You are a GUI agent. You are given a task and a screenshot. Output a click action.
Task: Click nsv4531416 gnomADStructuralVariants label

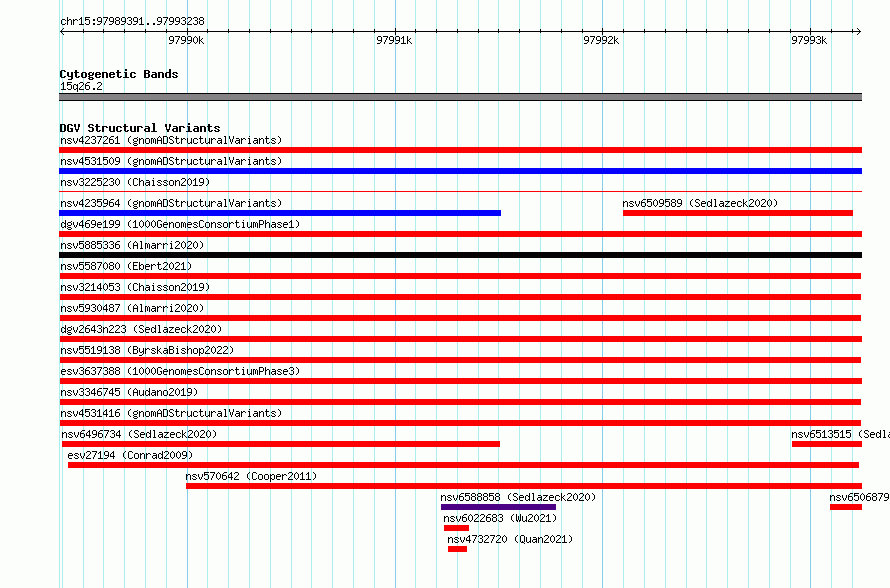(171, 413)
